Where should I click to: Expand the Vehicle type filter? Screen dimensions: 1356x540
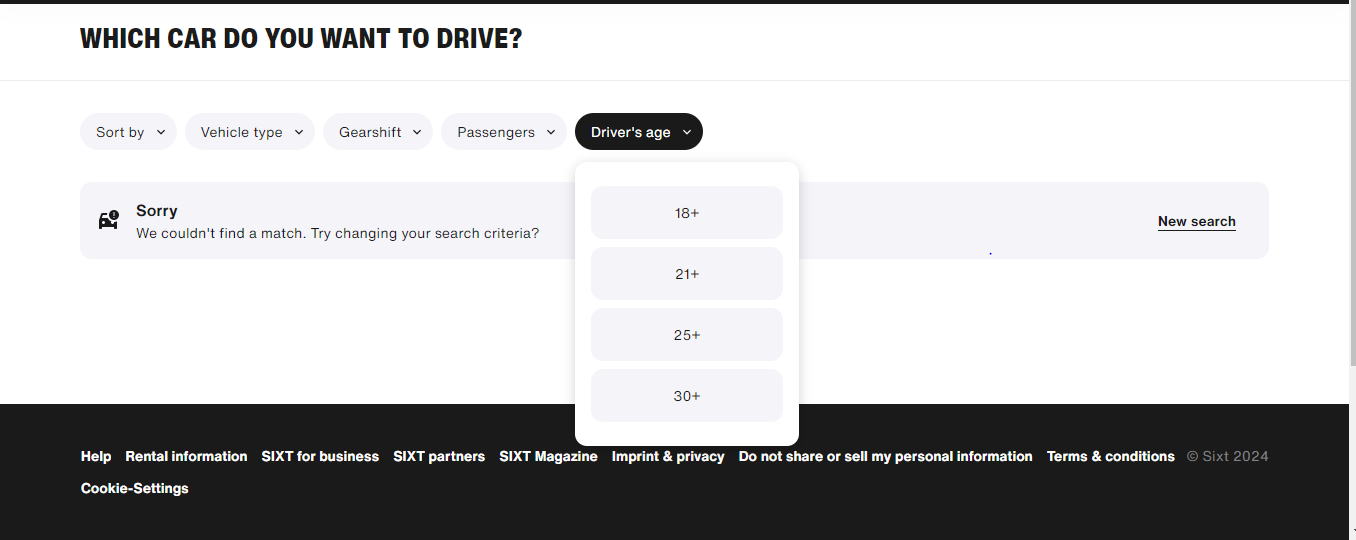[x=242, y=132]
